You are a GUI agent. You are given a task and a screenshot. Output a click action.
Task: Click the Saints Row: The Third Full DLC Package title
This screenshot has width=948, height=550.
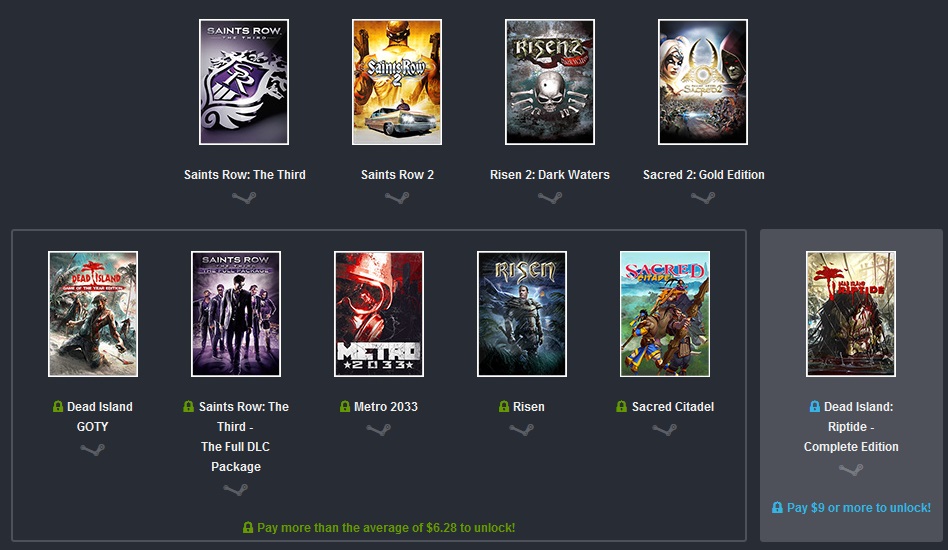tap(242, 436)
